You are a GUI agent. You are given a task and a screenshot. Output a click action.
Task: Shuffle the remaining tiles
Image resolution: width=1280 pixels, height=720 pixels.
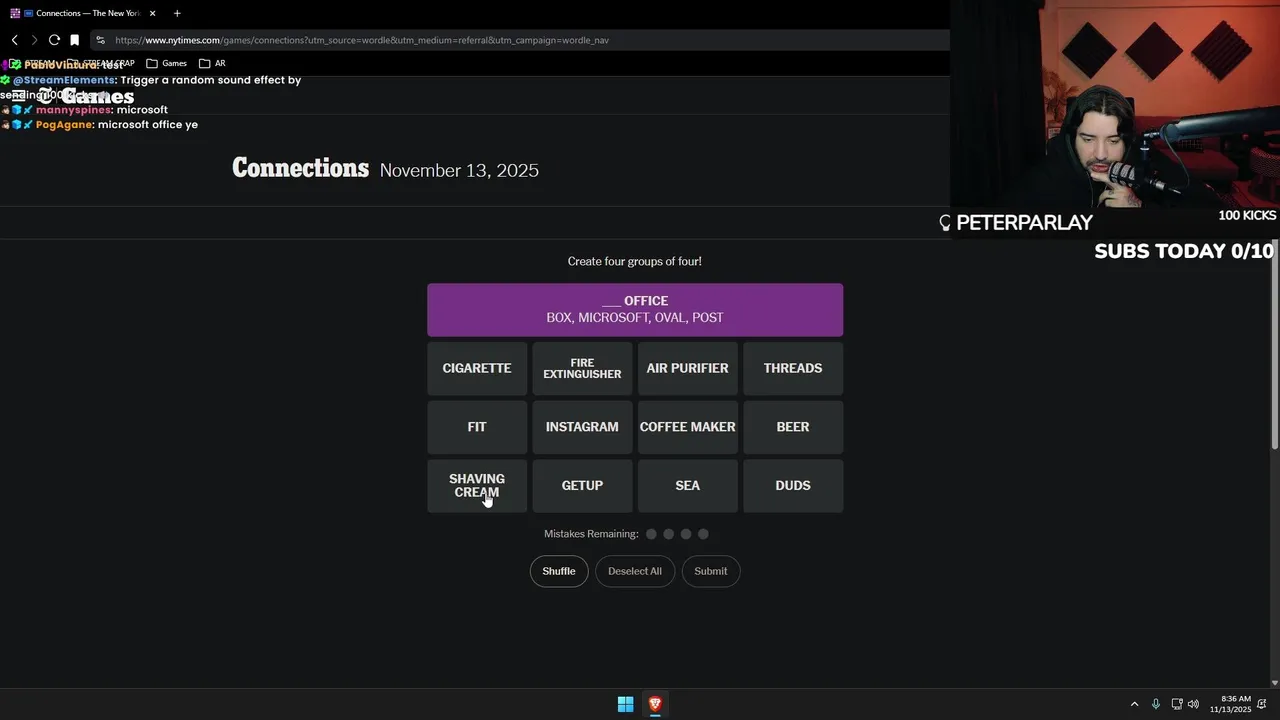tap(559, 571)
